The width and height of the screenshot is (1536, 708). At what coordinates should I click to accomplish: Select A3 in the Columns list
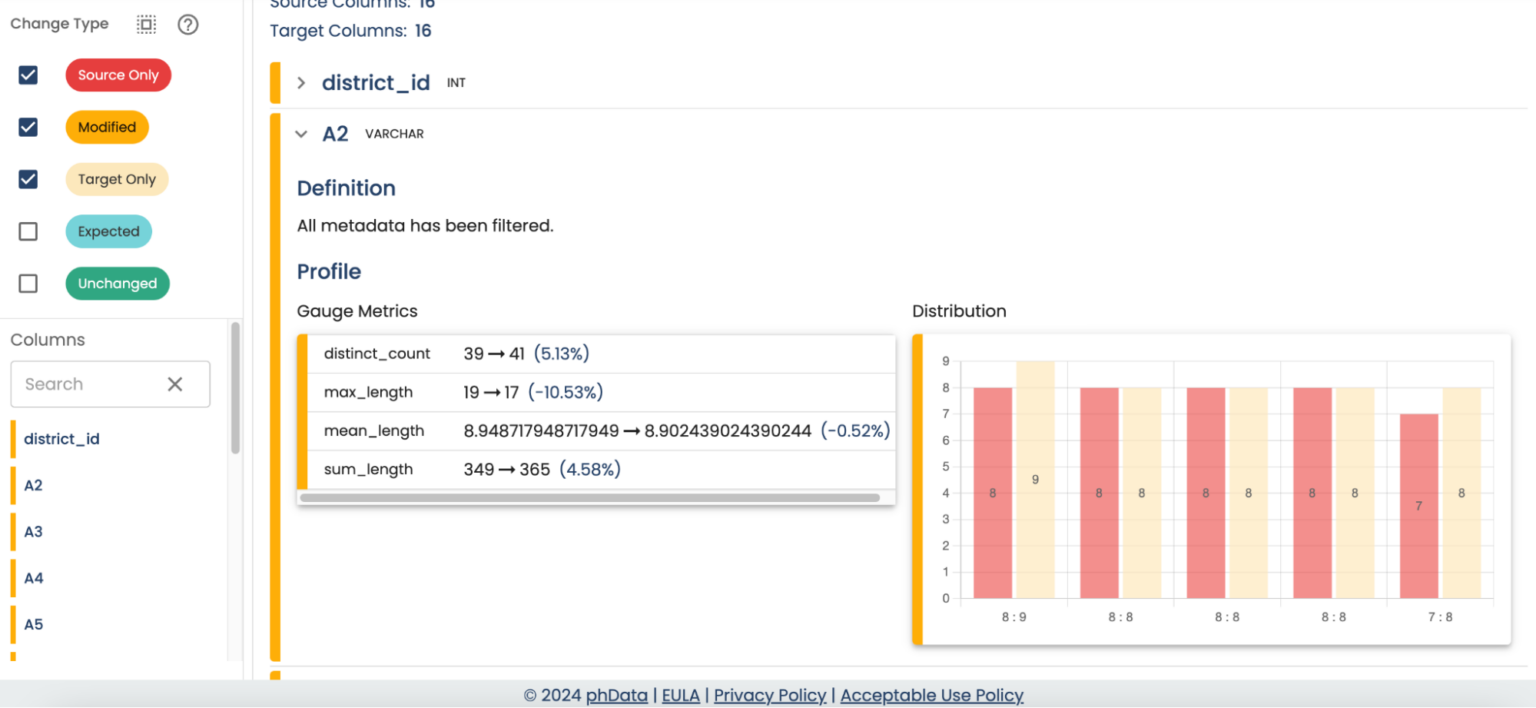(x=33, y=531)
